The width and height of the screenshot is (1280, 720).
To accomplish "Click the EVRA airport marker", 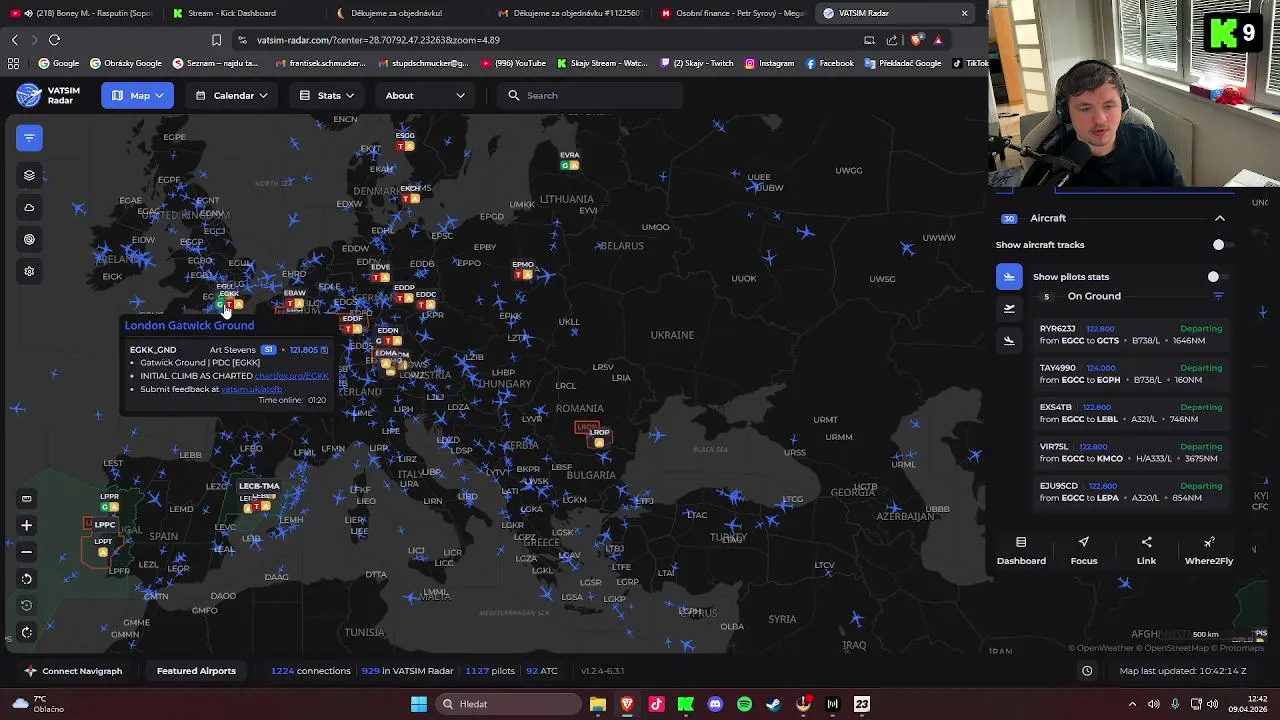I will pos(570,160).
